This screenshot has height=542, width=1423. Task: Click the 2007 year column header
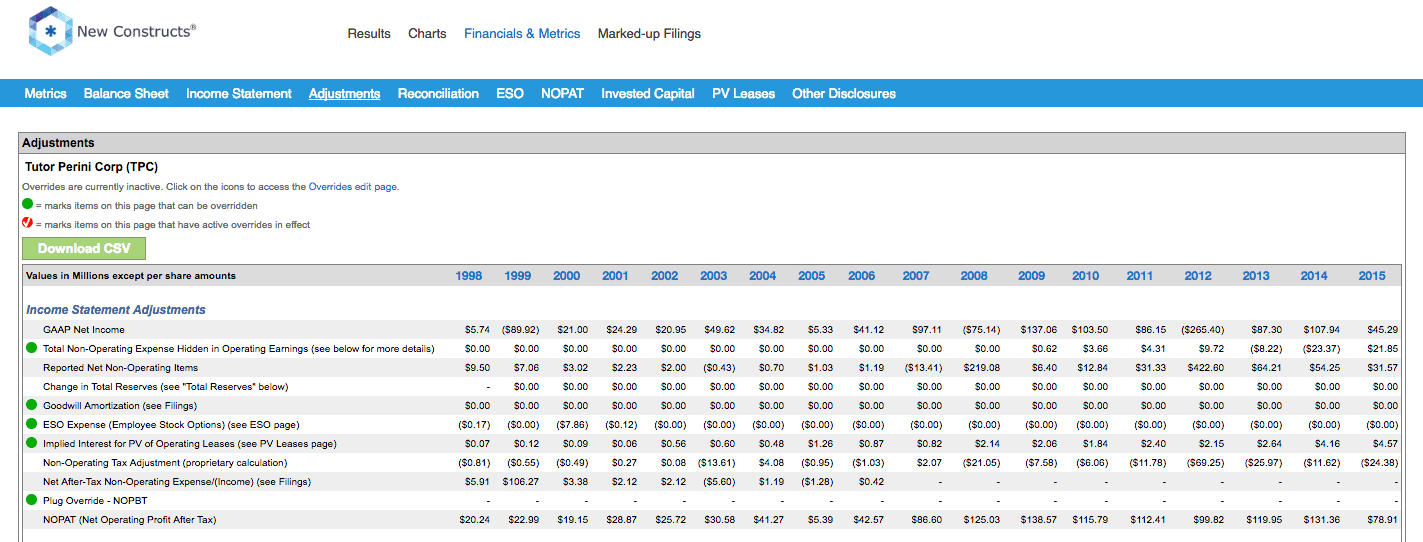click(x=916, y=276)
